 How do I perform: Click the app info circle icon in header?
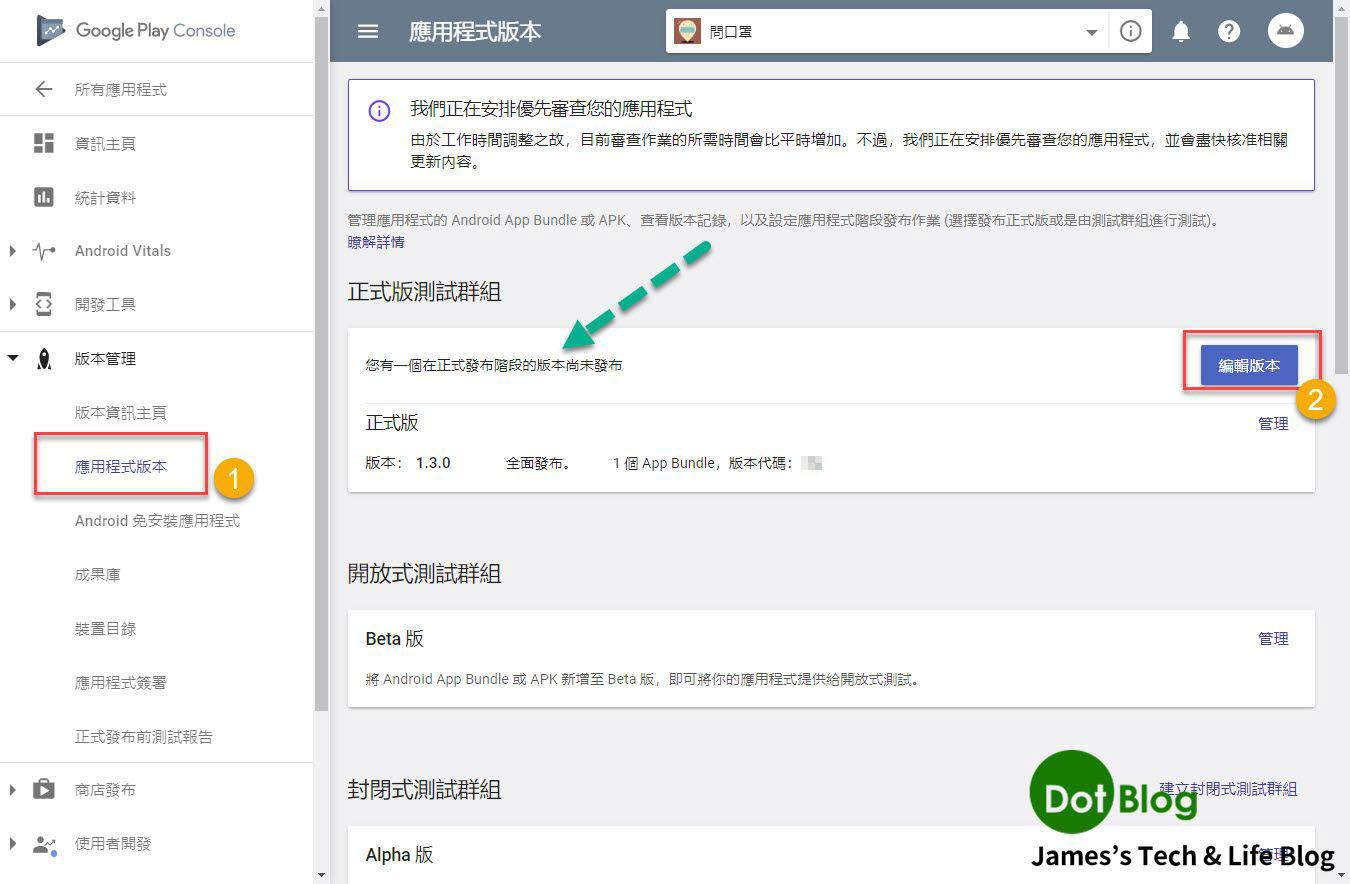point(1131,31)
